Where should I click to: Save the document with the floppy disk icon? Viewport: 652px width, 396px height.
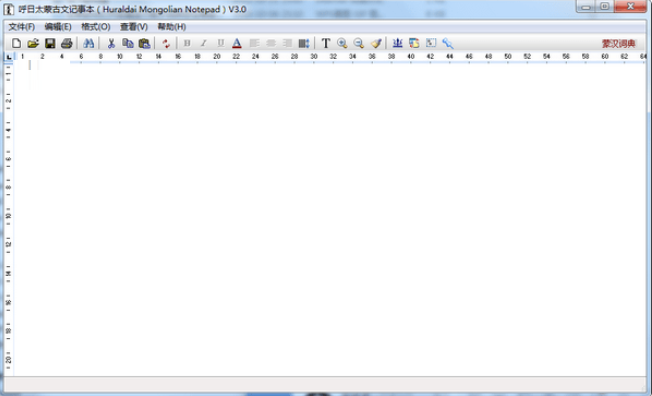click(x=50, y=43)
